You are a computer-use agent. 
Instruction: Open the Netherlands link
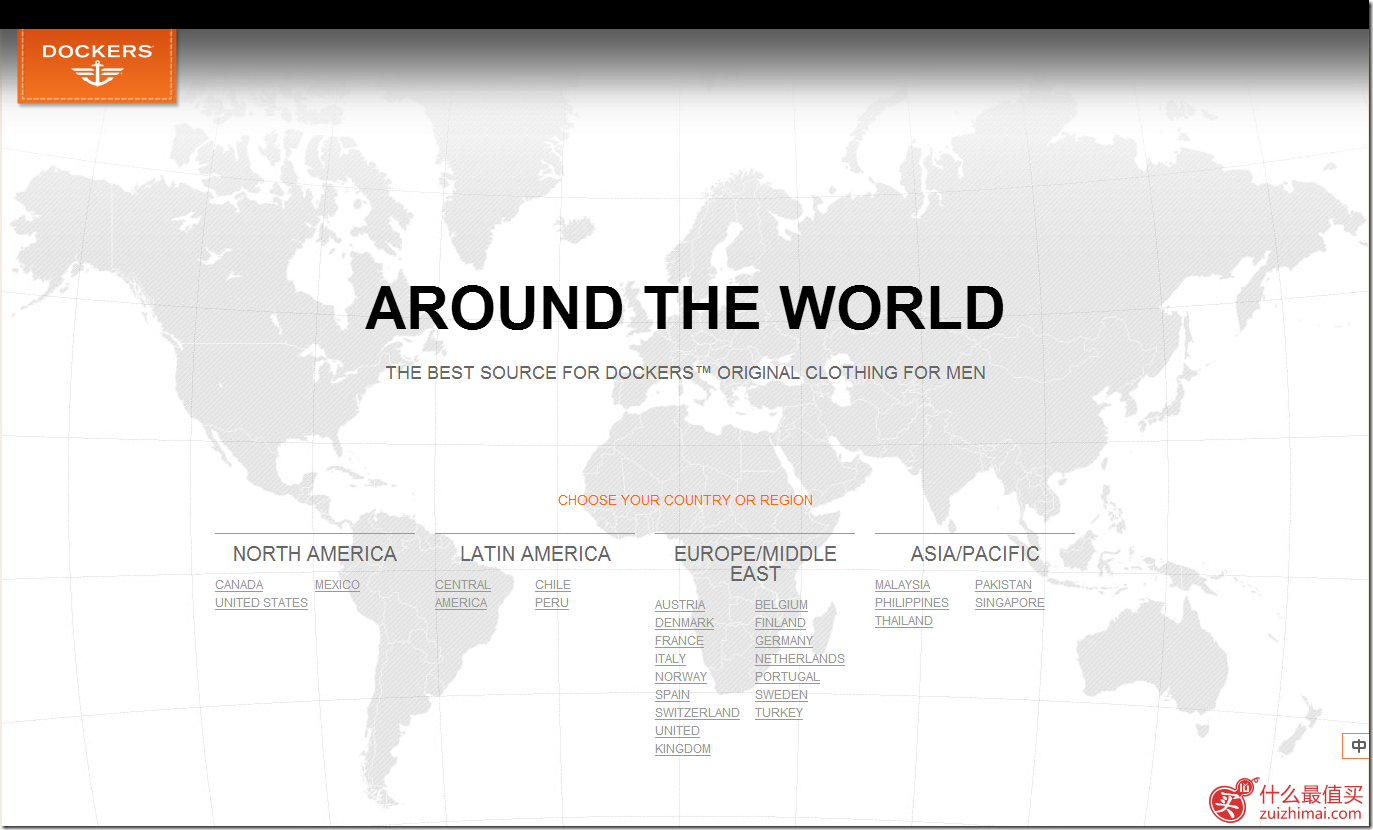click(800, 659)
